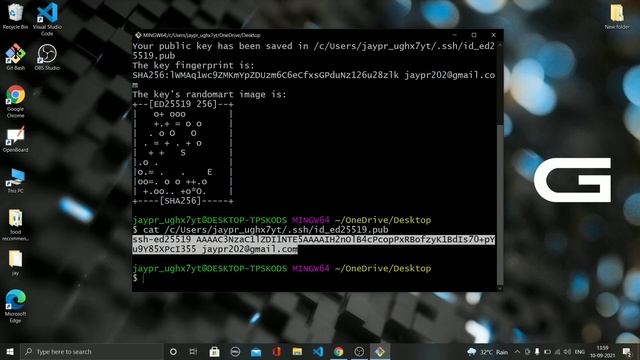Click the 'The key fingerprint is:' line

click(193, 65)
